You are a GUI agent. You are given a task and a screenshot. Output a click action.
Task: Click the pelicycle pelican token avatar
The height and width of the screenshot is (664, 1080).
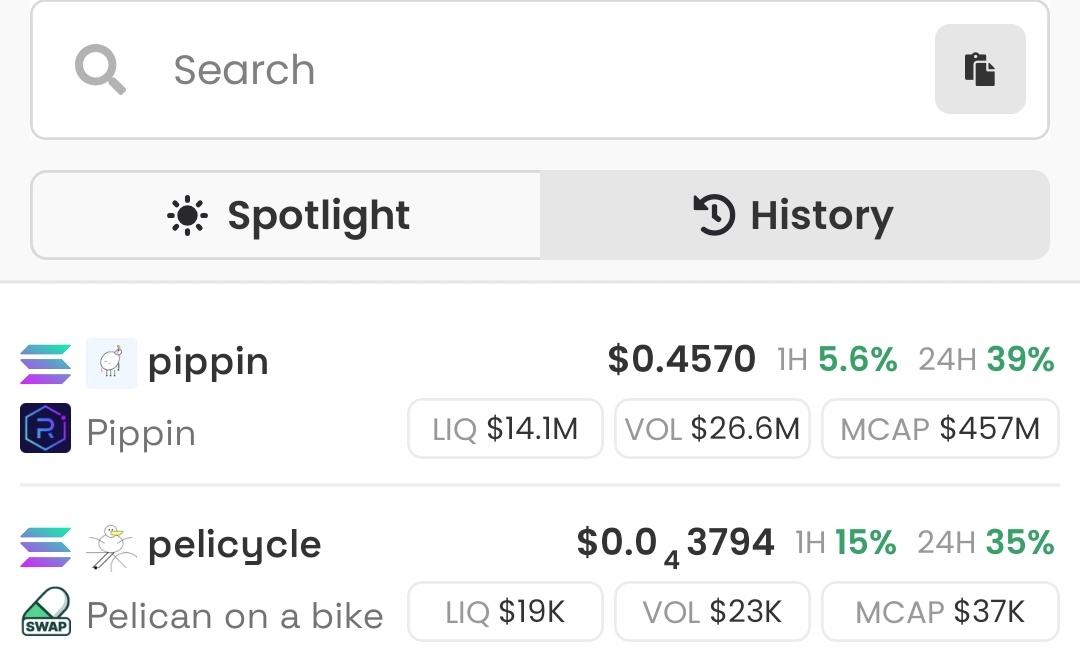111,547
